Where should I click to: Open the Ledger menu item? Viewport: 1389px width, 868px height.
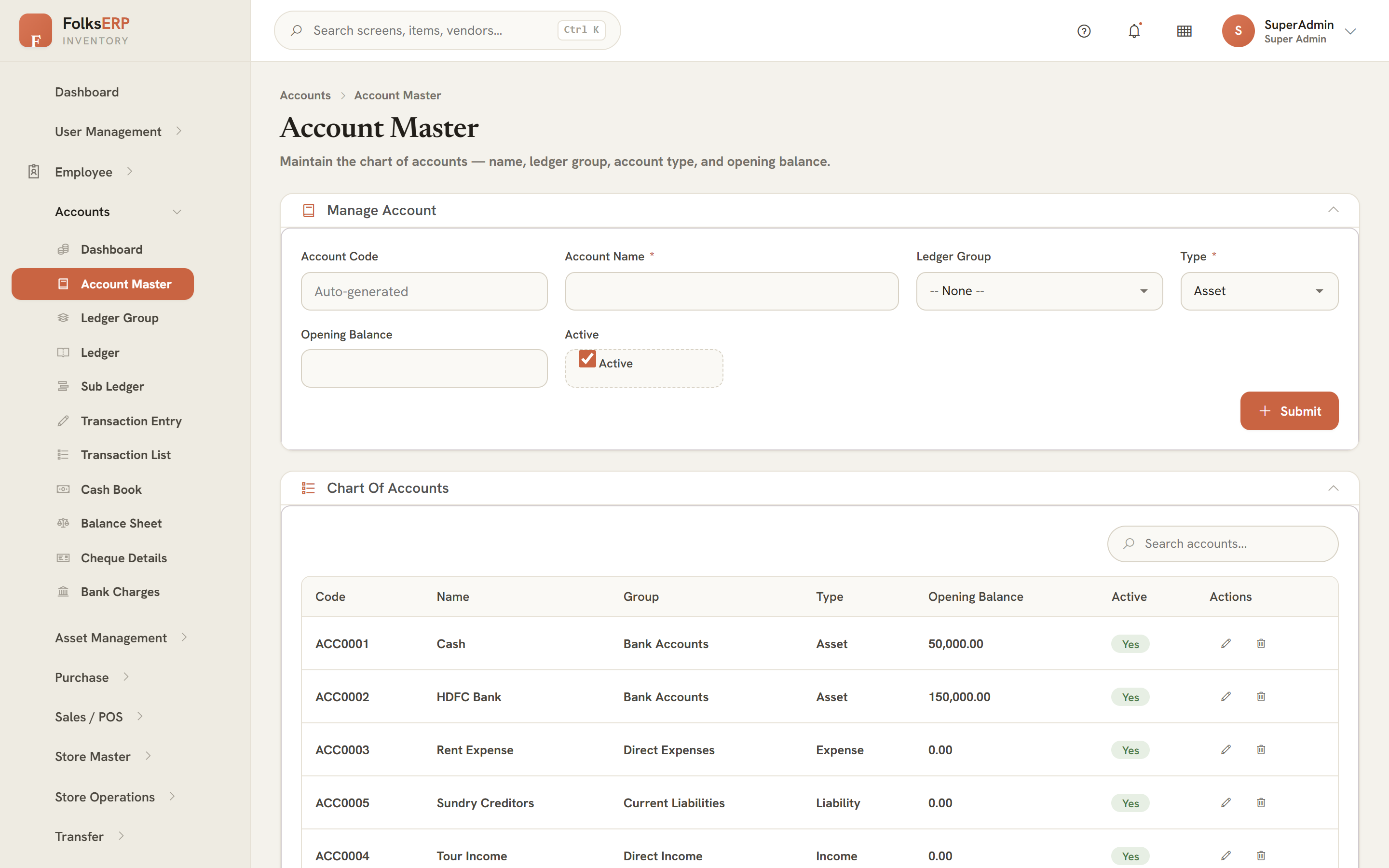(x=100, y=353)
